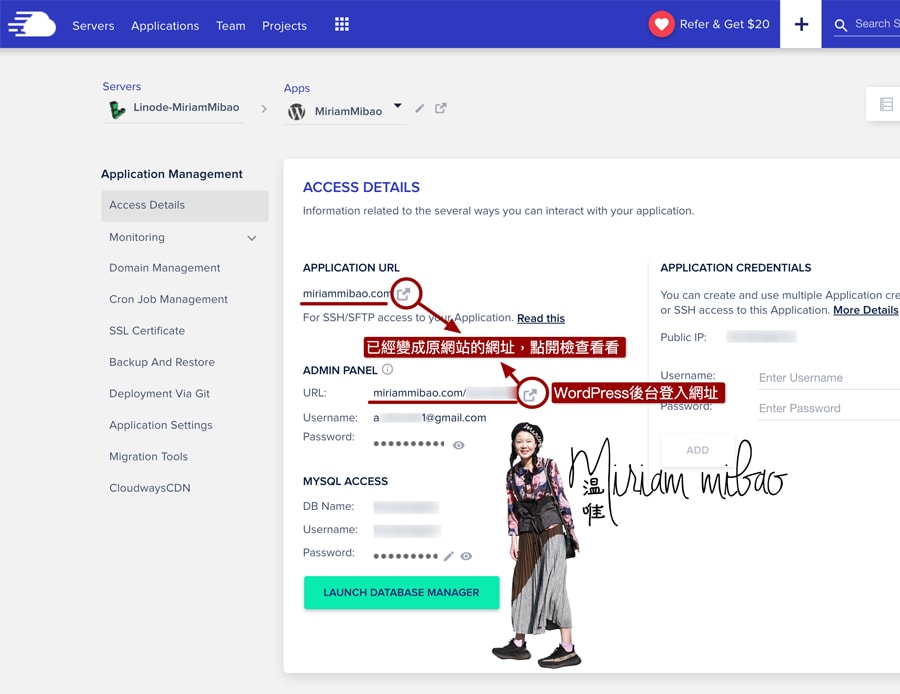The width and height of the screenshot is (900, 694).
Task: Open Application URL external link icon
Action: pos(404,294)
